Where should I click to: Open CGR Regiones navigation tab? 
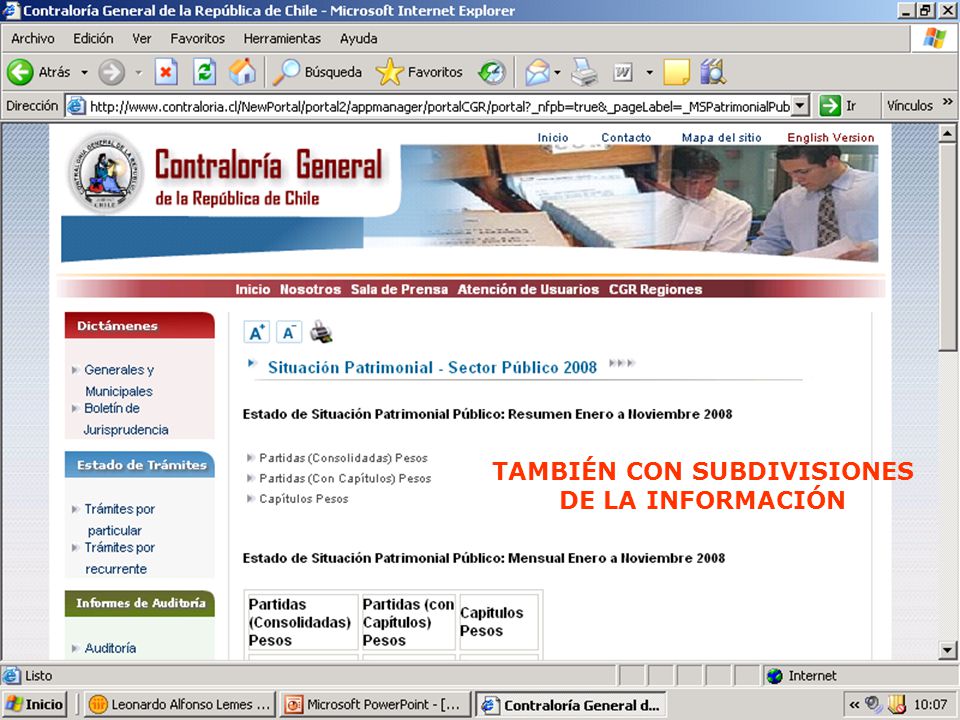point(655,290)
